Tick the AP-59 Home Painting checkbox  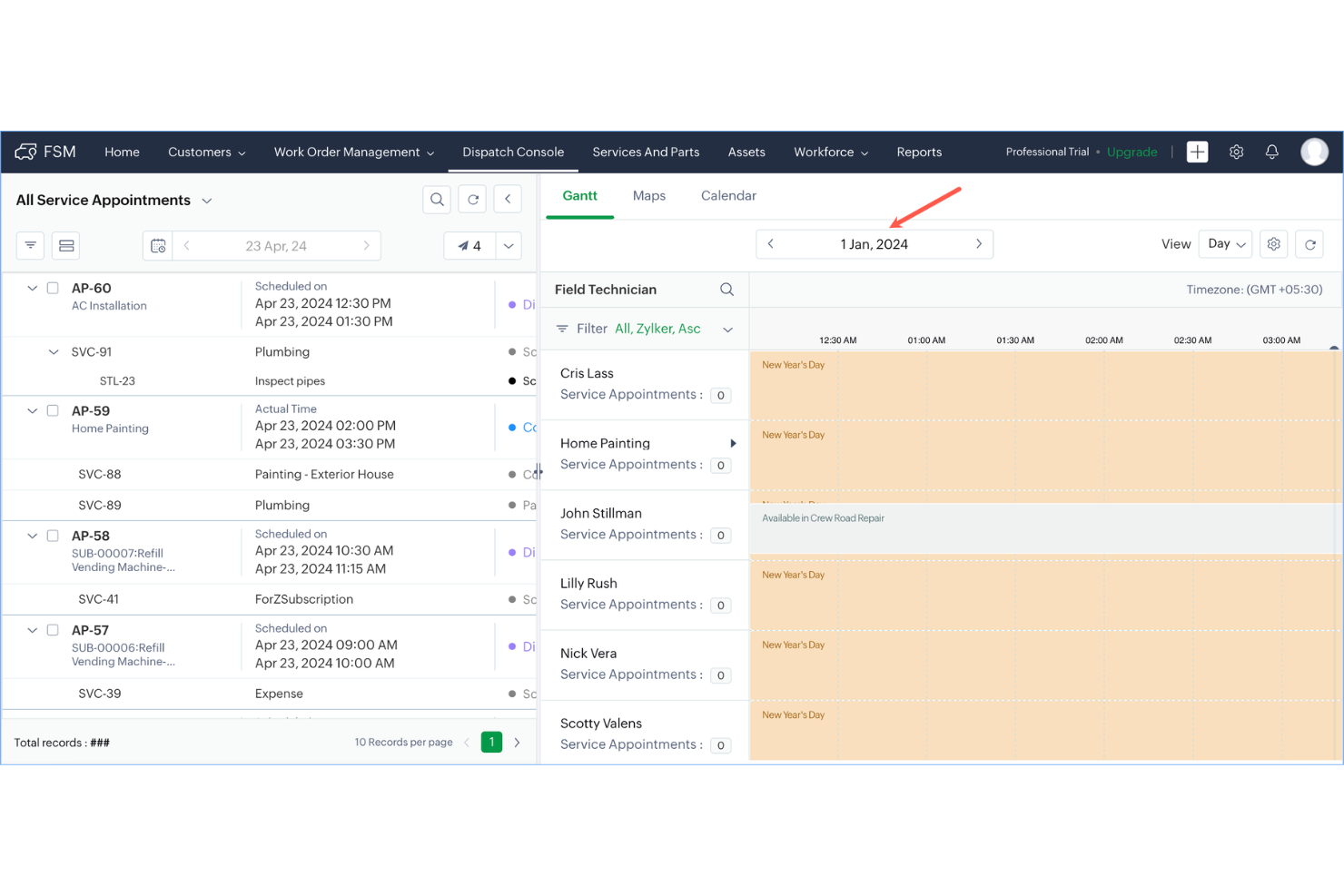point(53,410)
